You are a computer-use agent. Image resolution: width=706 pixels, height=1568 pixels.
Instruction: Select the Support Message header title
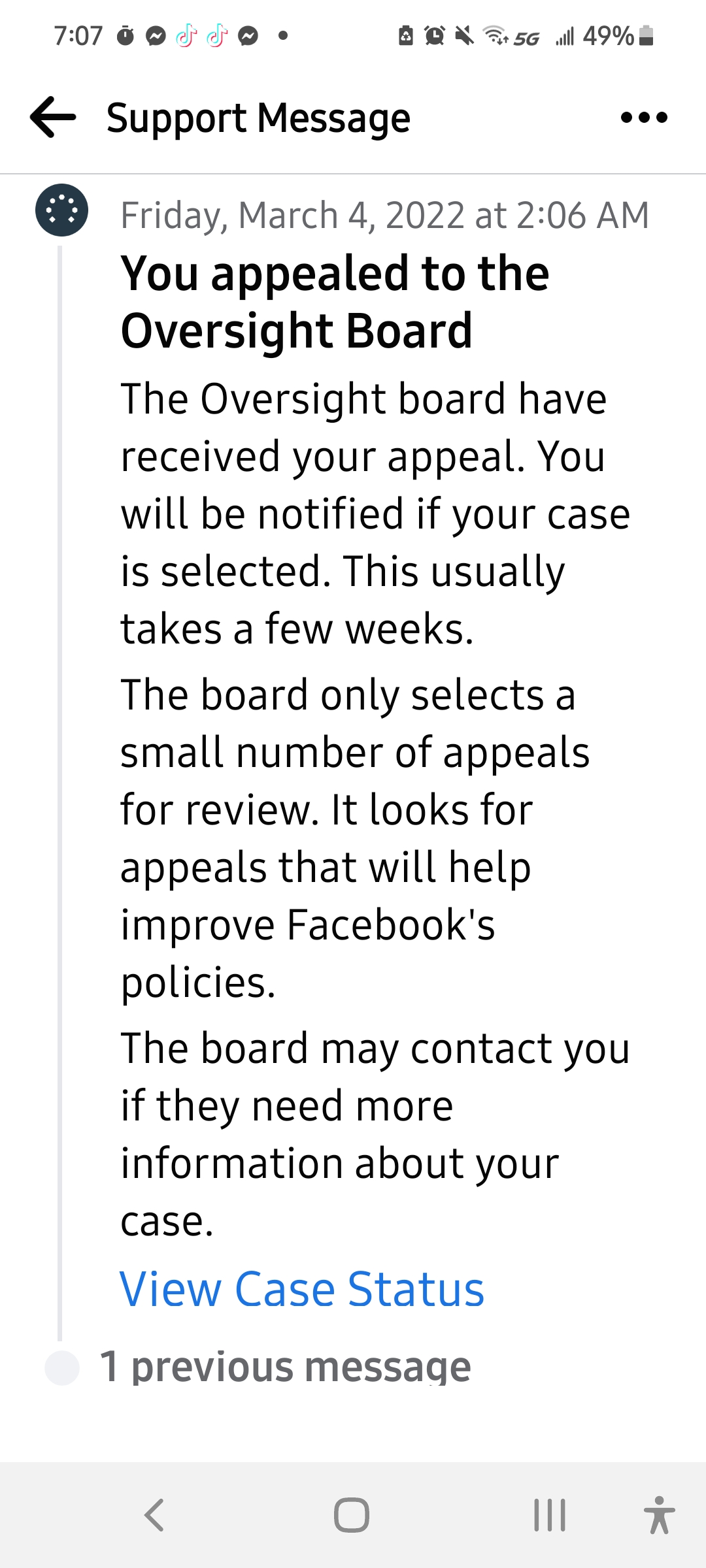coord(258,118)
